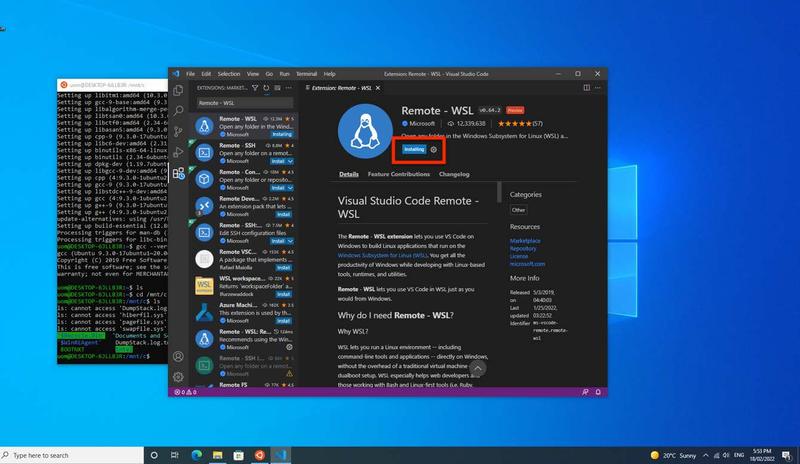Close the Extension: Remote - WSL tab
The image size is (800, 464).
coord(378,88)
